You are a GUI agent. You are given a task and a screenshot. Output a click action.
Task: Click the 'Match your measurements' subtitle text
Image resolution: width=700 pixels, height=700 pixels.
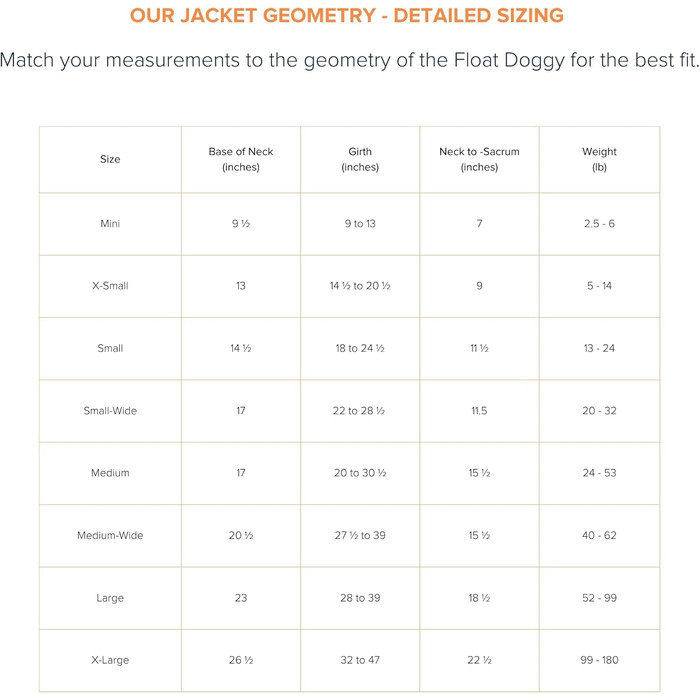[x=349, y=60]
